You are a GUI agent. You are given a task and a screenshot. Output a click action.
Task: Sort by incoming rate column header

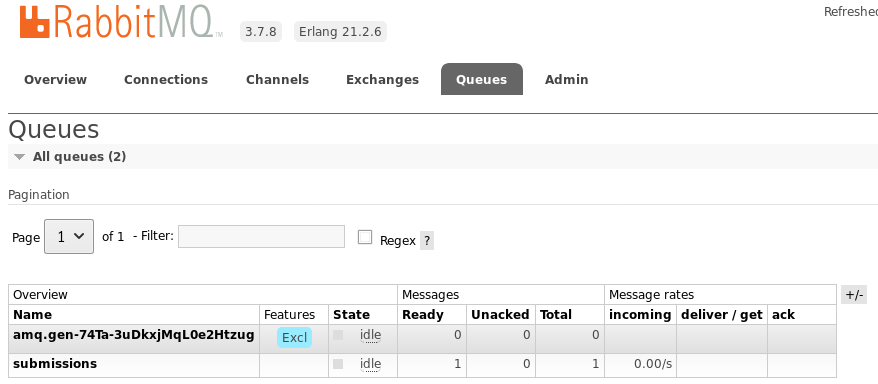pyautogui.click(x=640, y=315)
